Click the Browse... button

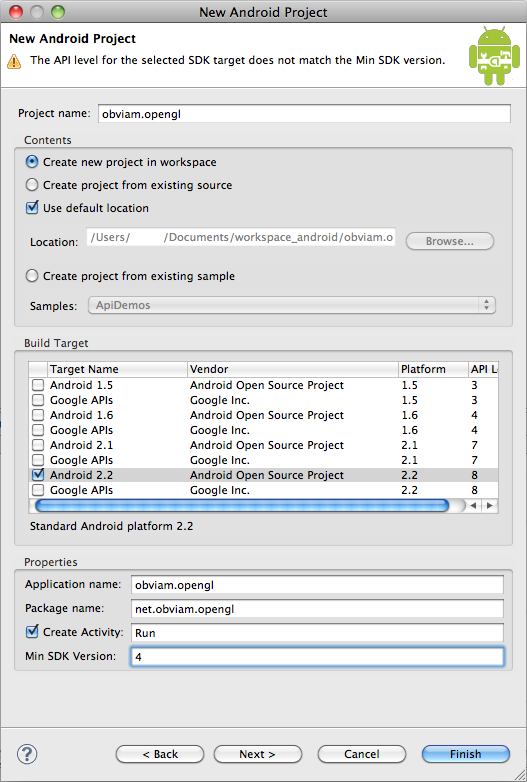[450, 241]
